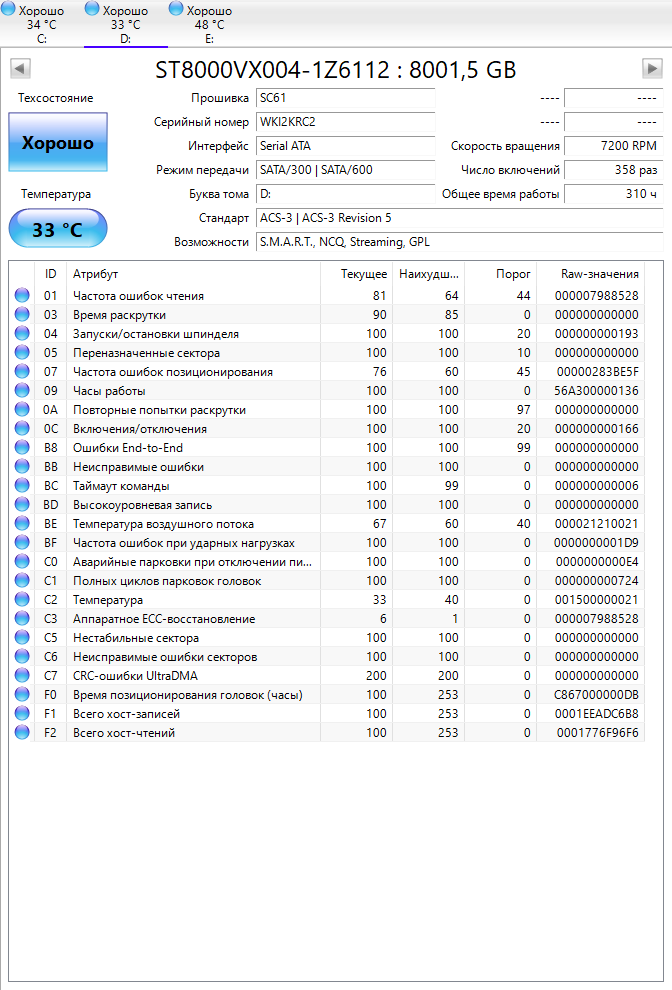Click raw value 0001EEADC6B8
This screenshot has width=672, height=990.
(597, 713)
